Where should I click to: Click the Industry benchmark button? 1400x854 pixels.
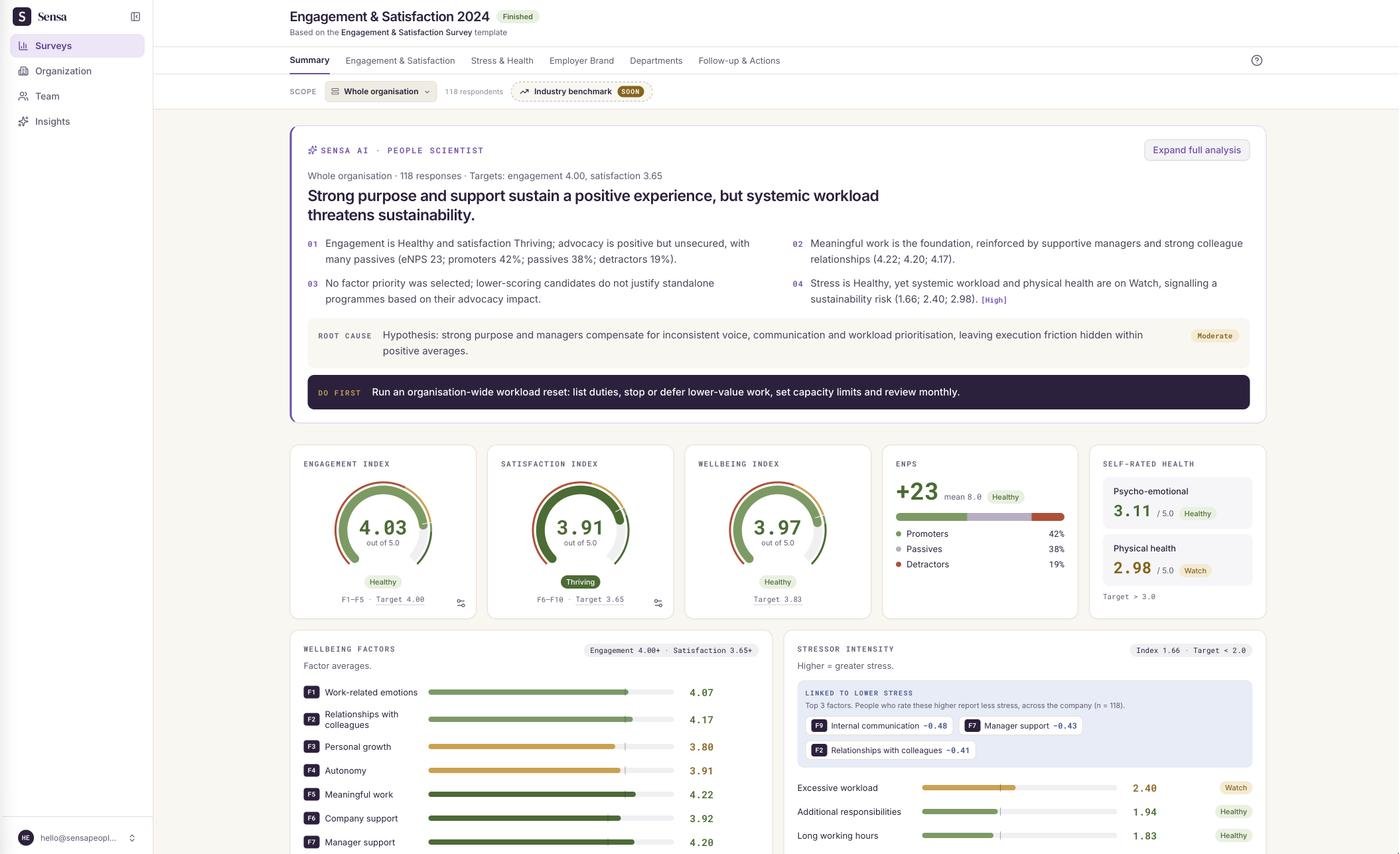pos(581,92)
